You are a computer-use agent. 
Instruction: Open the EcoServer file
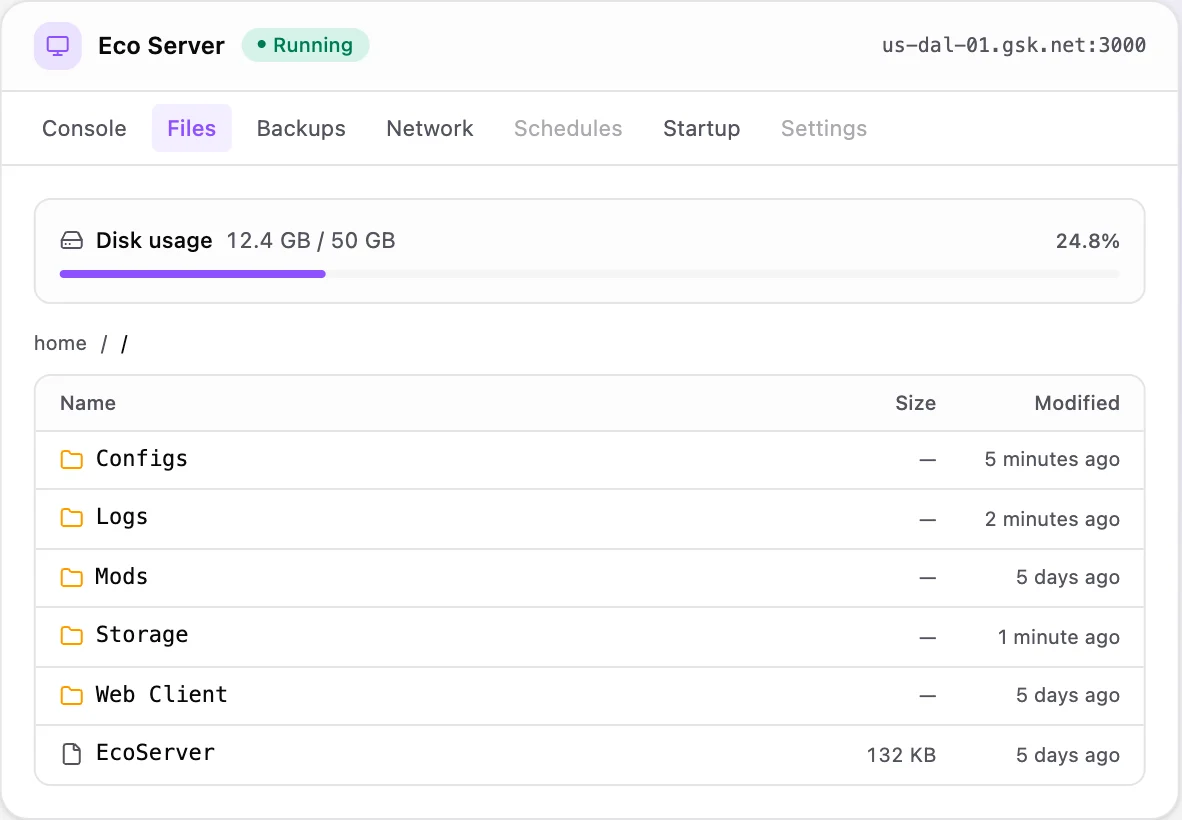tap(589, 754)
